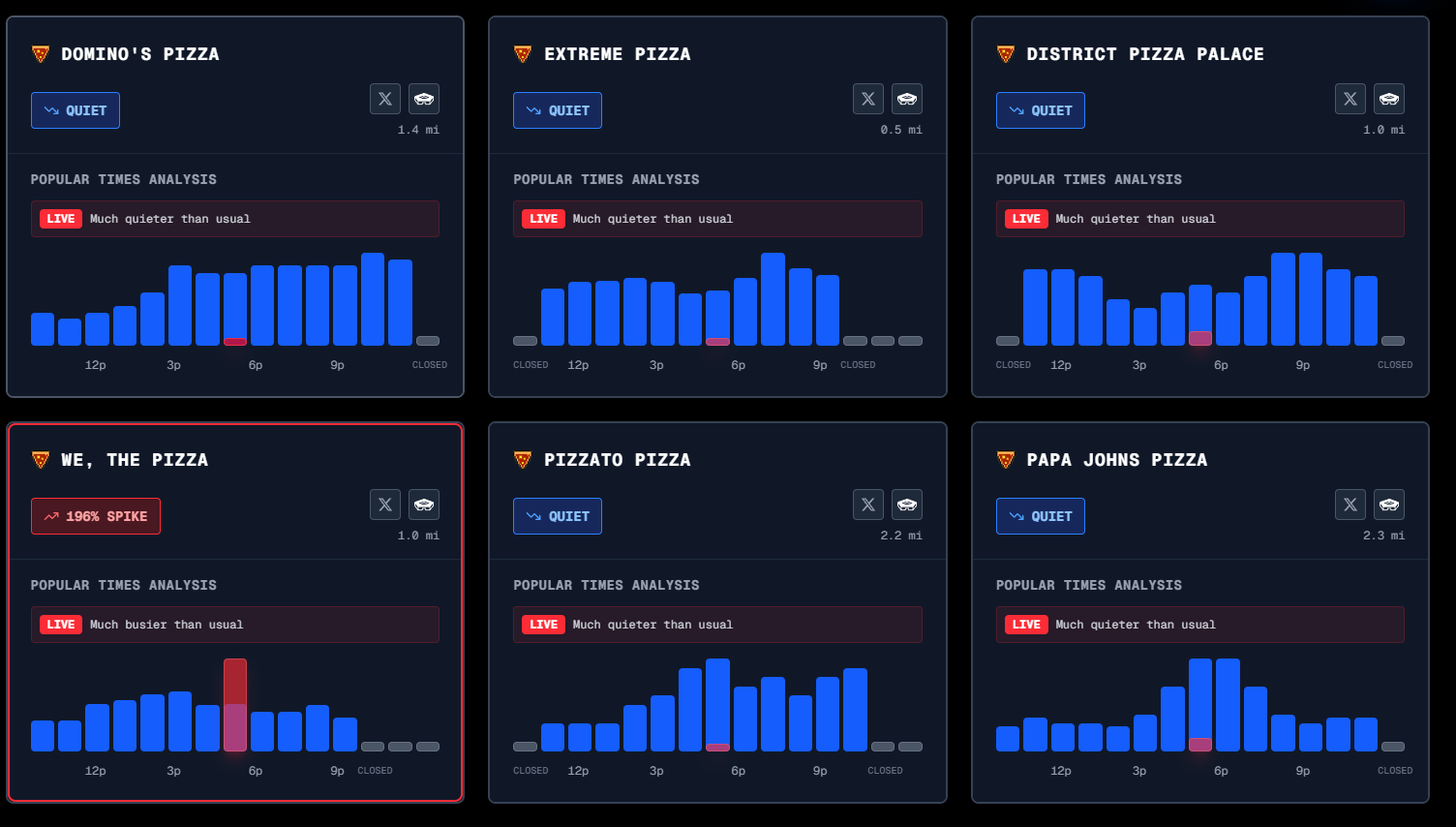Image resolution: width=1456 pixels, height=827 pixels.
Task: Open X link on Domino's Pizza card
Action: tap(385, 99)
